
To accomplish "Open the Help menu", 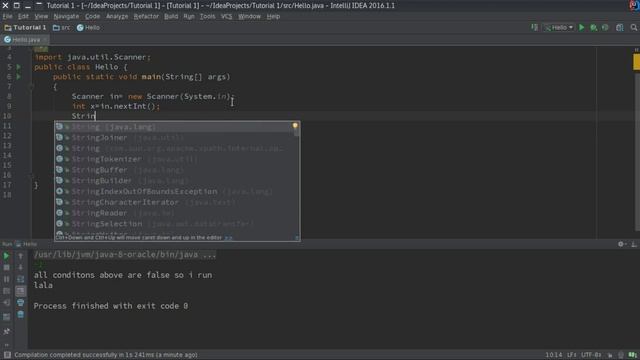I will pyautogui.click(x=273, y=16).
